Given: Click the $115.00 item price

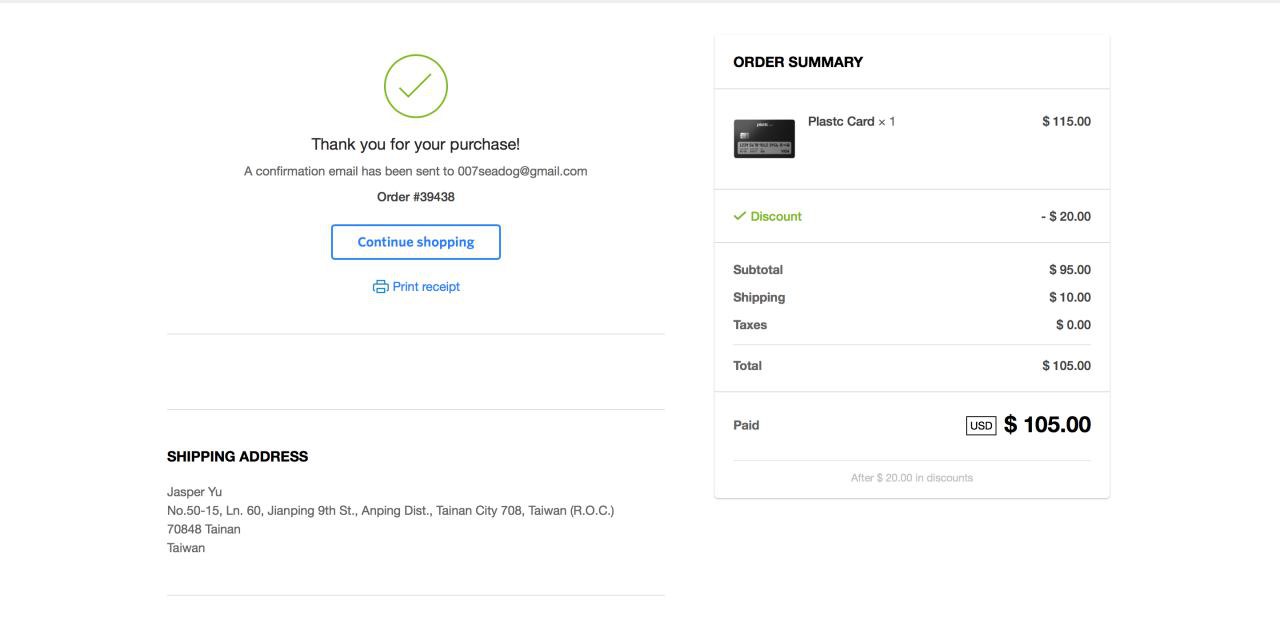Looking at the screenshot, I should [x=1066, y=122].
